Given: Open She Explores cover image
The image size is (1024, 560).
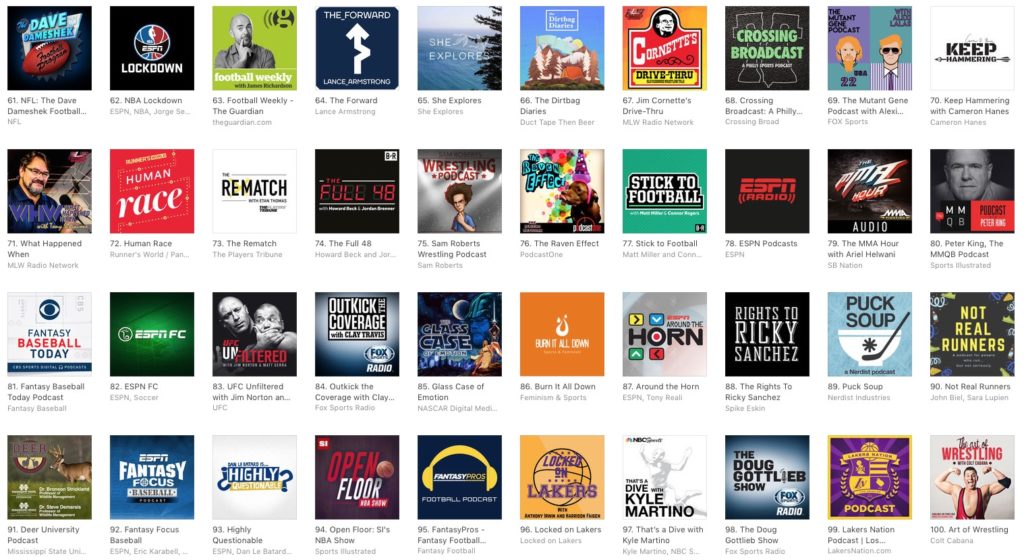Looking at the screenshot, I should click(x=459, y=48).
